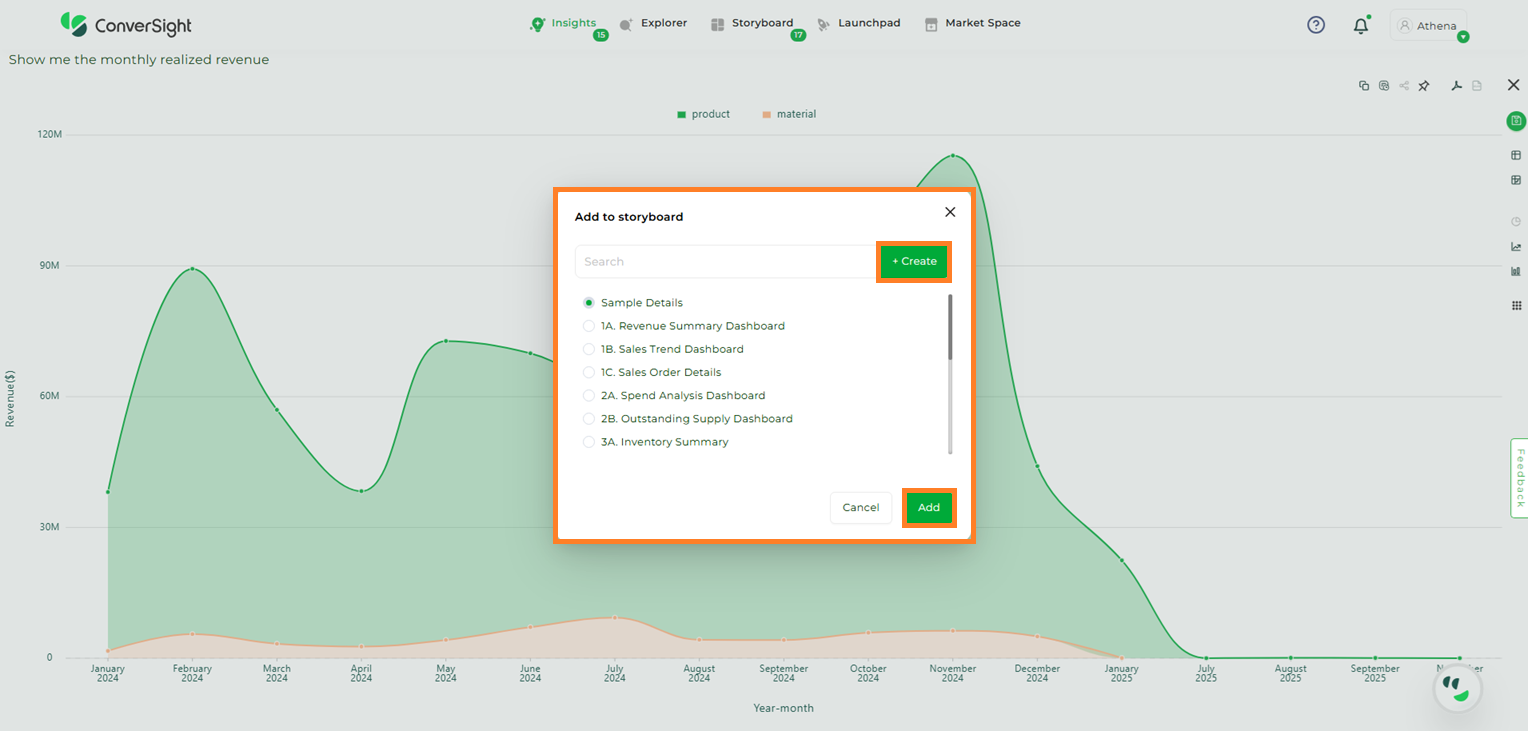Click the Cancel button in dialog

click(860, 508)
